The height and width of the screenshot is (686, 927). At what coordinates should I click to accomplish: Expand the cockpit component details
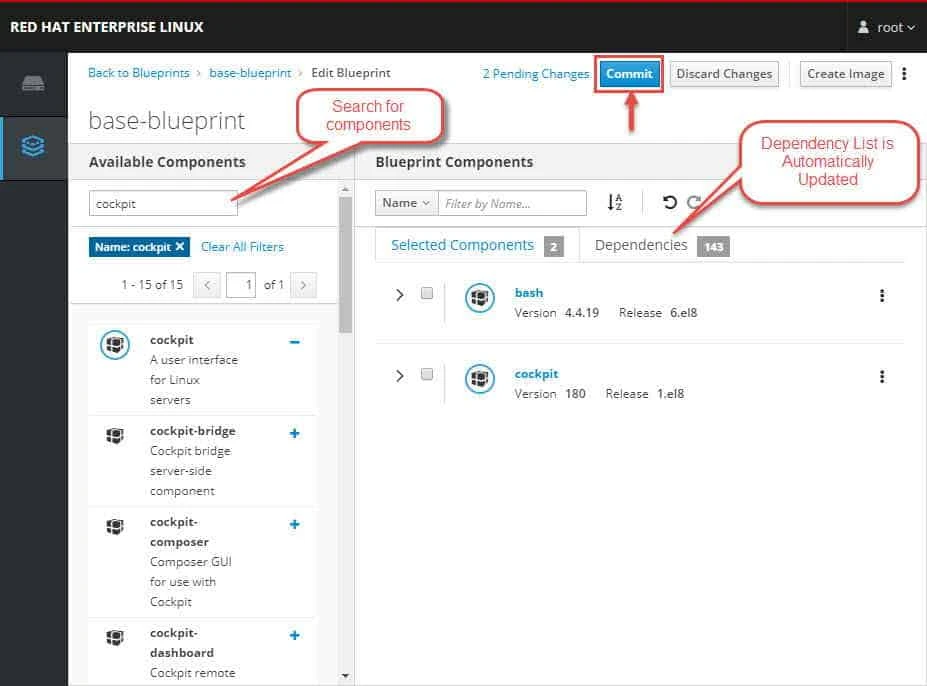pyautogui.click(x=399, y=375)
